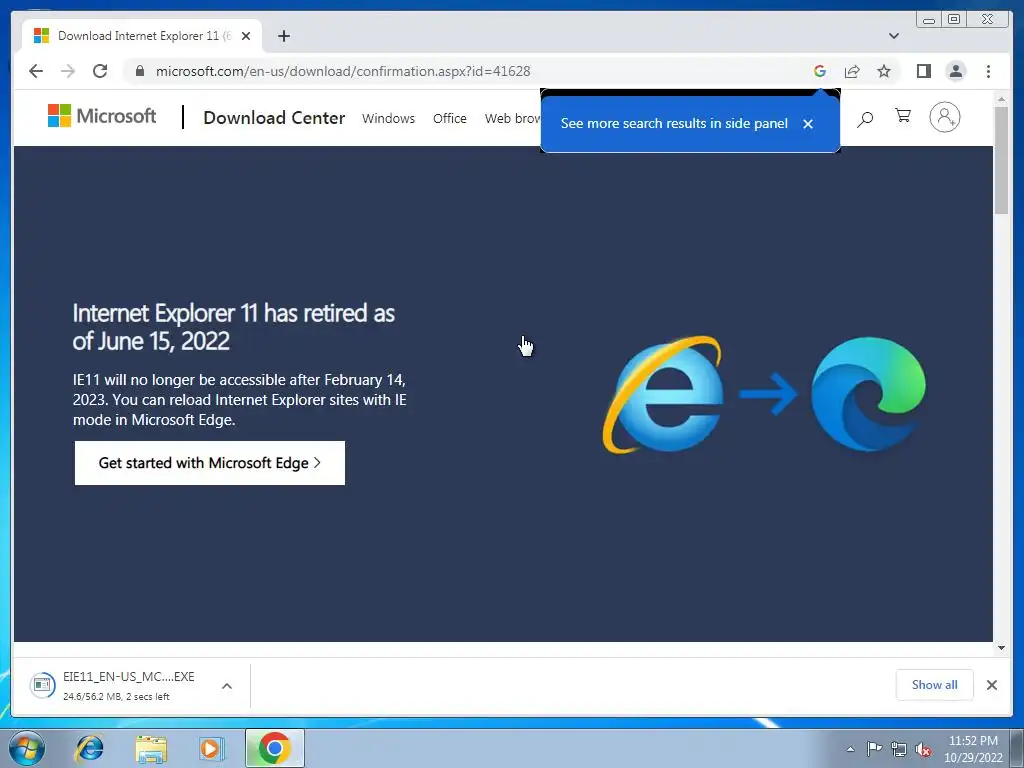Click the Microsoft Edge logo image

click(868, 394)
